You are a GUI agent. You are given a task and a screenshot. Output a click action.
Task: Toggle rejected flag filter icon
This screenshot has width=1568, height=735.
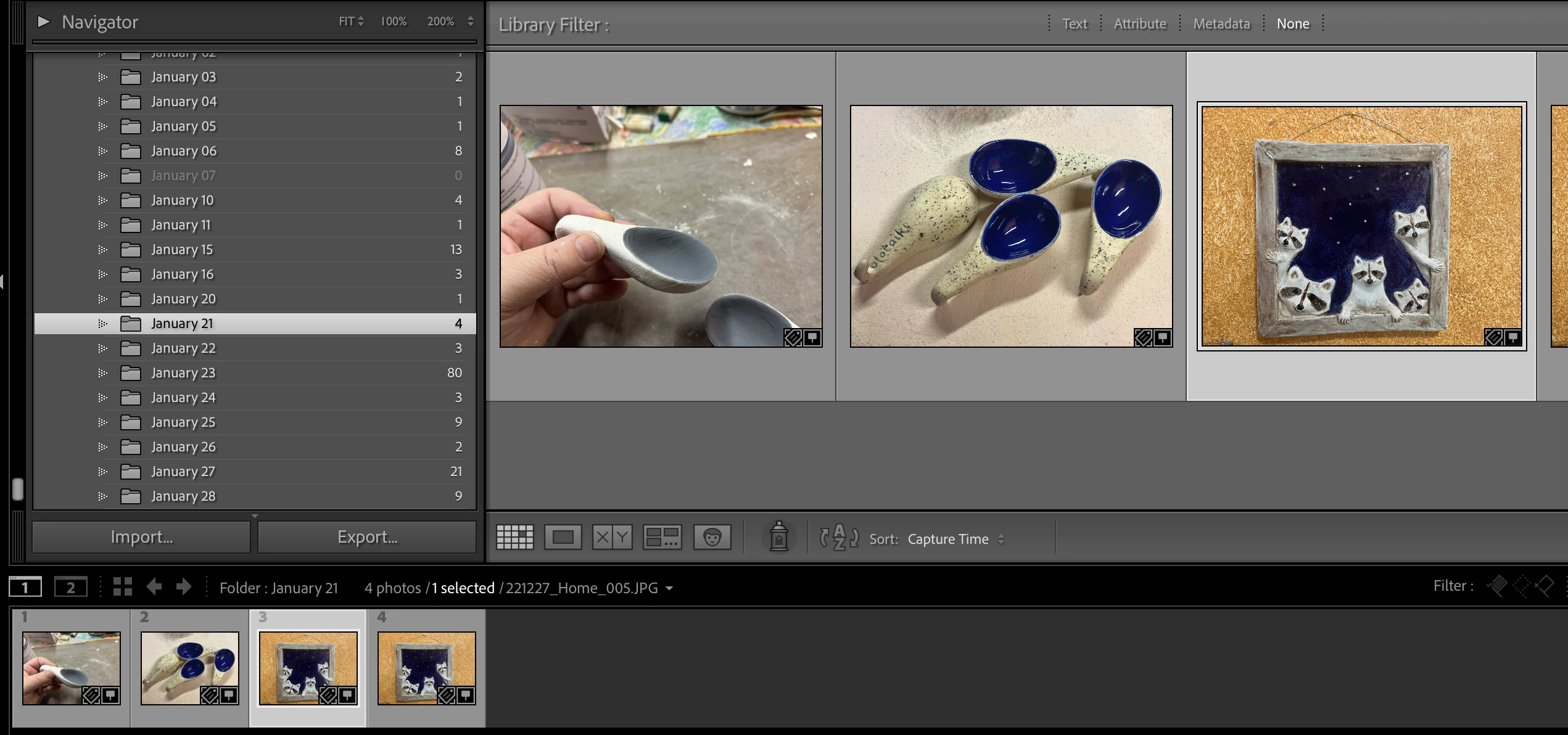pyautogui.click(x=1545, y=586)
